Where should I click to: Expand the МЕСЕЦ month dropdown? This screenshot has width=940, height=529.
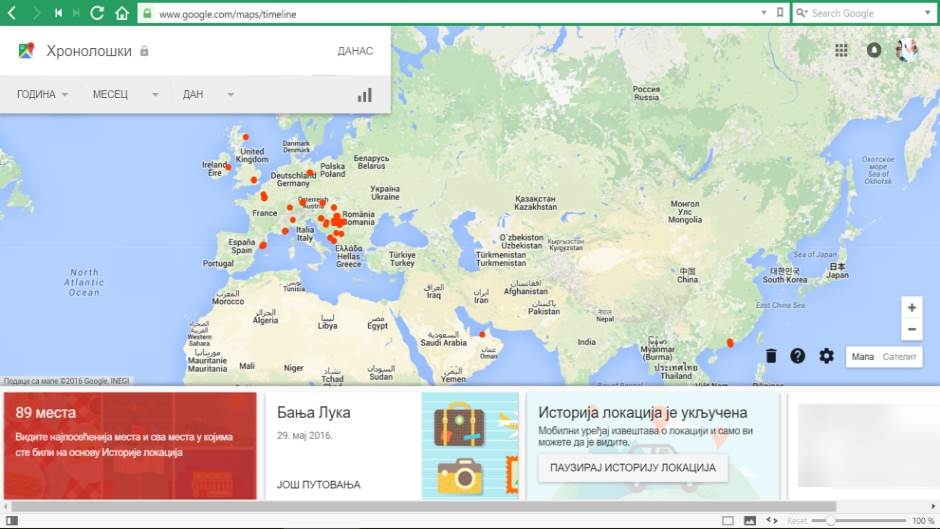125,94
